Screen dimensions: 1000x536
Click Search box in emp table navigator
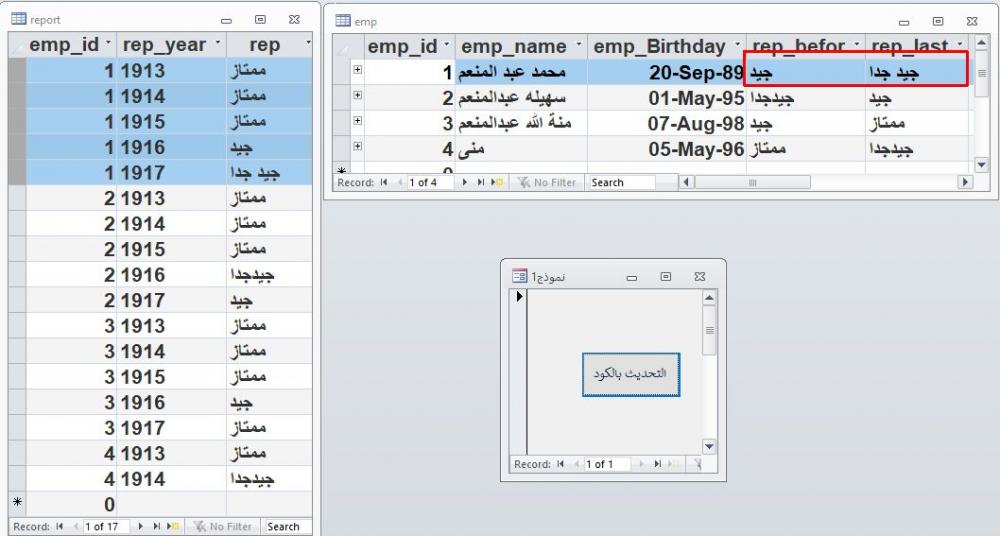point(621,183)
